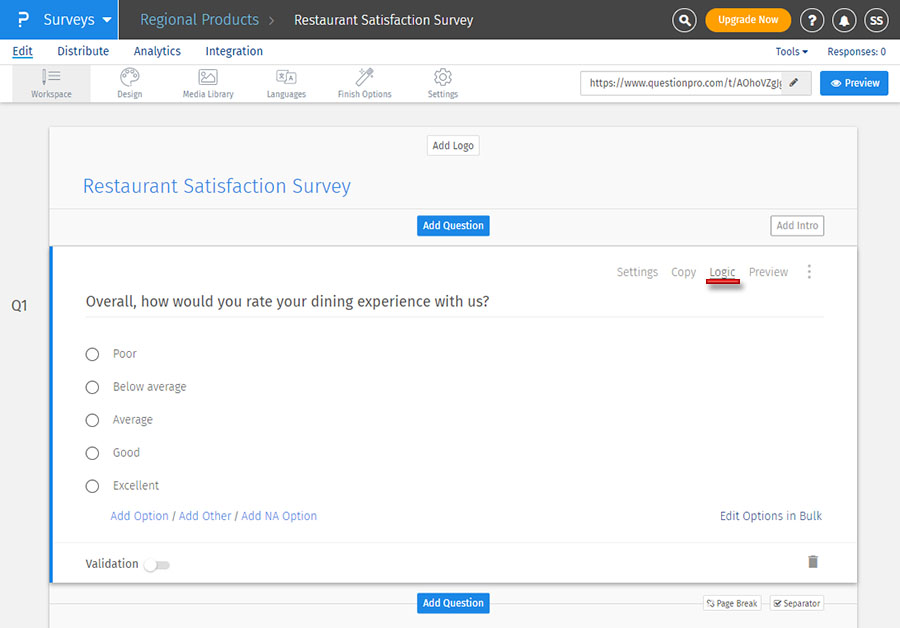Open Logic settings for Q1

point(722,271)
